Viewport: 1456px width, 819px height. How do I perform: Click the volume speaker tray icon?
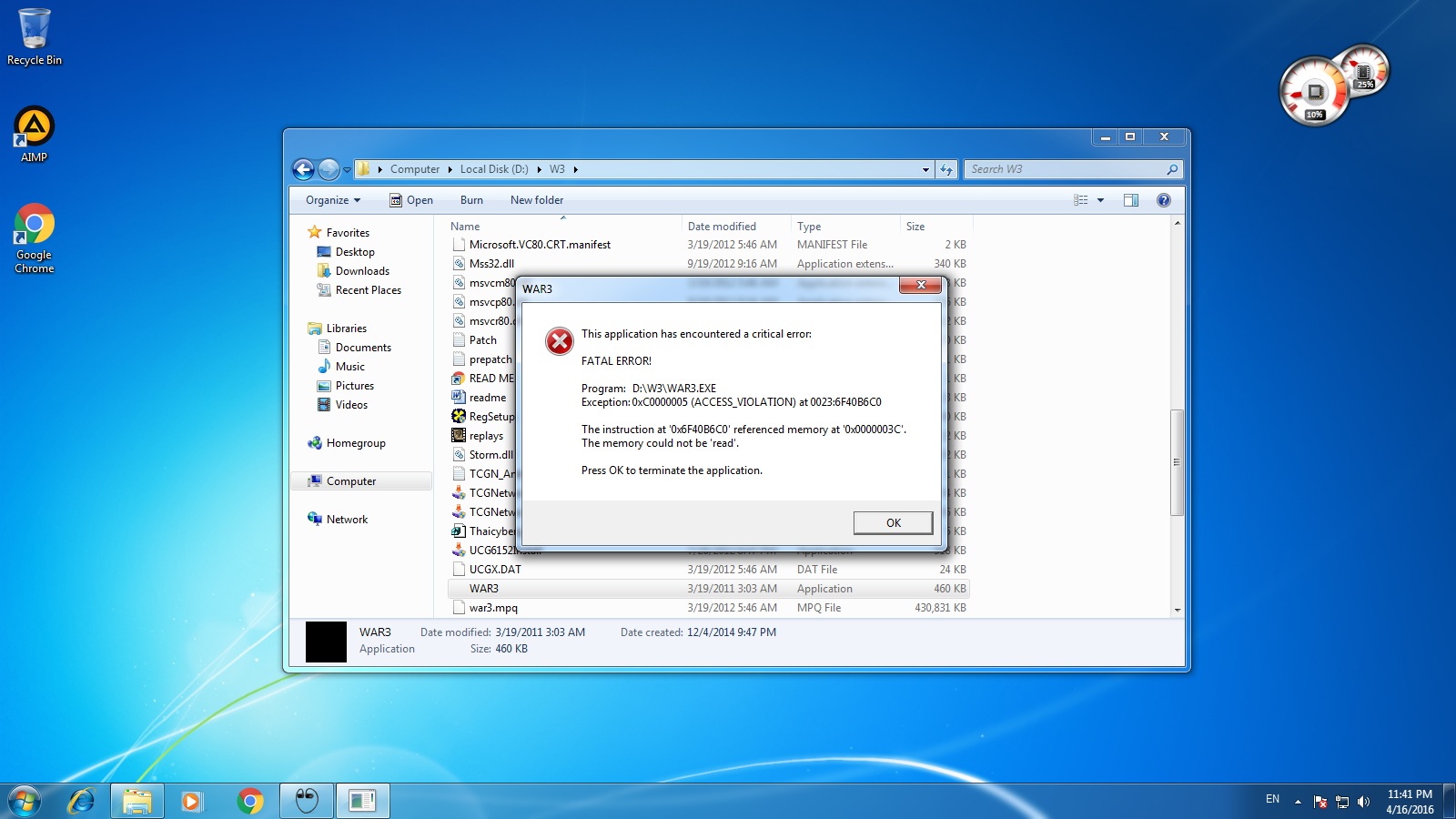point(1363,802)
